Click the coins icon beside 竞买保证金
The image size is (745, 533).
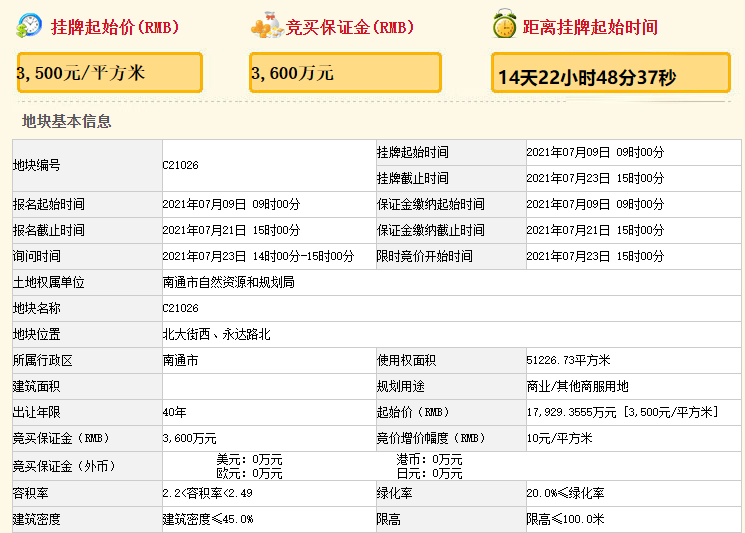pyautogui.click(x=267, y=26)
